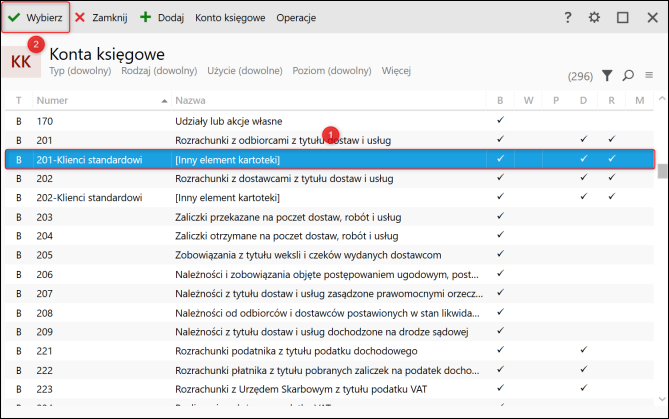Expand the Rodzaj (dowolny) filter dropdown

[x=159, y=71]
